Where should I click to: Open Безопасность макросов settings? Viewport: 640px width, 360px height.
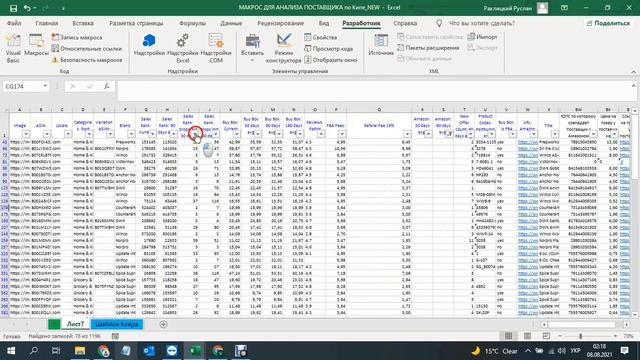pyautogui.click(x=87, y=60)
